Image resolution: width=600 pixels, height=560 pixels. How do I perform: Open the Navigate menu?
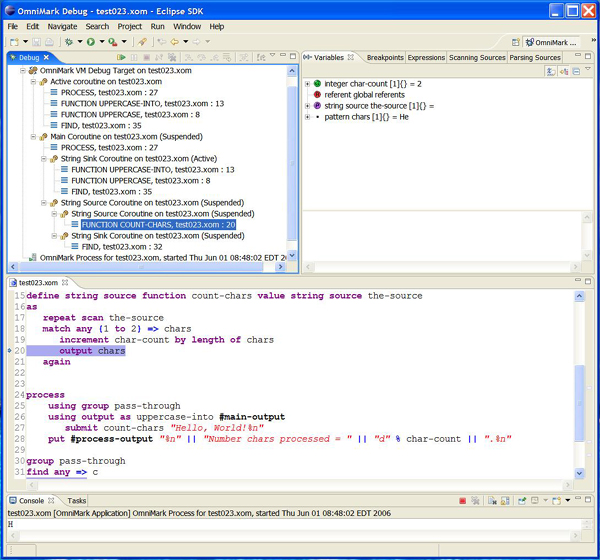62,26
